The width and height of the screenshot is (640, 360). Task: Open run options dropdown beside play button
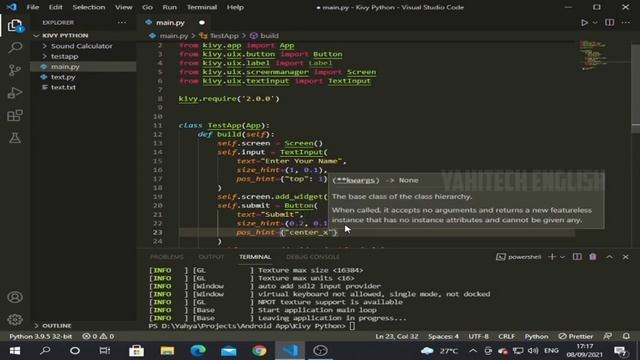pos(595,22)
